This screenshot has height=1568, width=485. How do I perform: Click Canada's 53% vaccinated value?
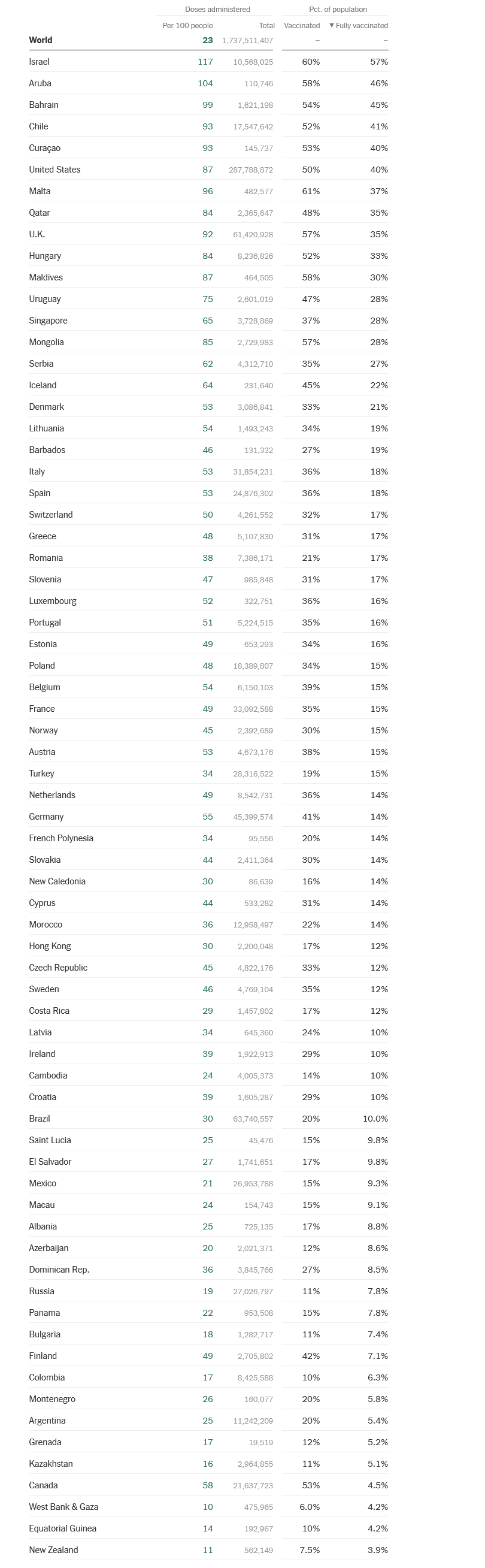[311, 1485]
